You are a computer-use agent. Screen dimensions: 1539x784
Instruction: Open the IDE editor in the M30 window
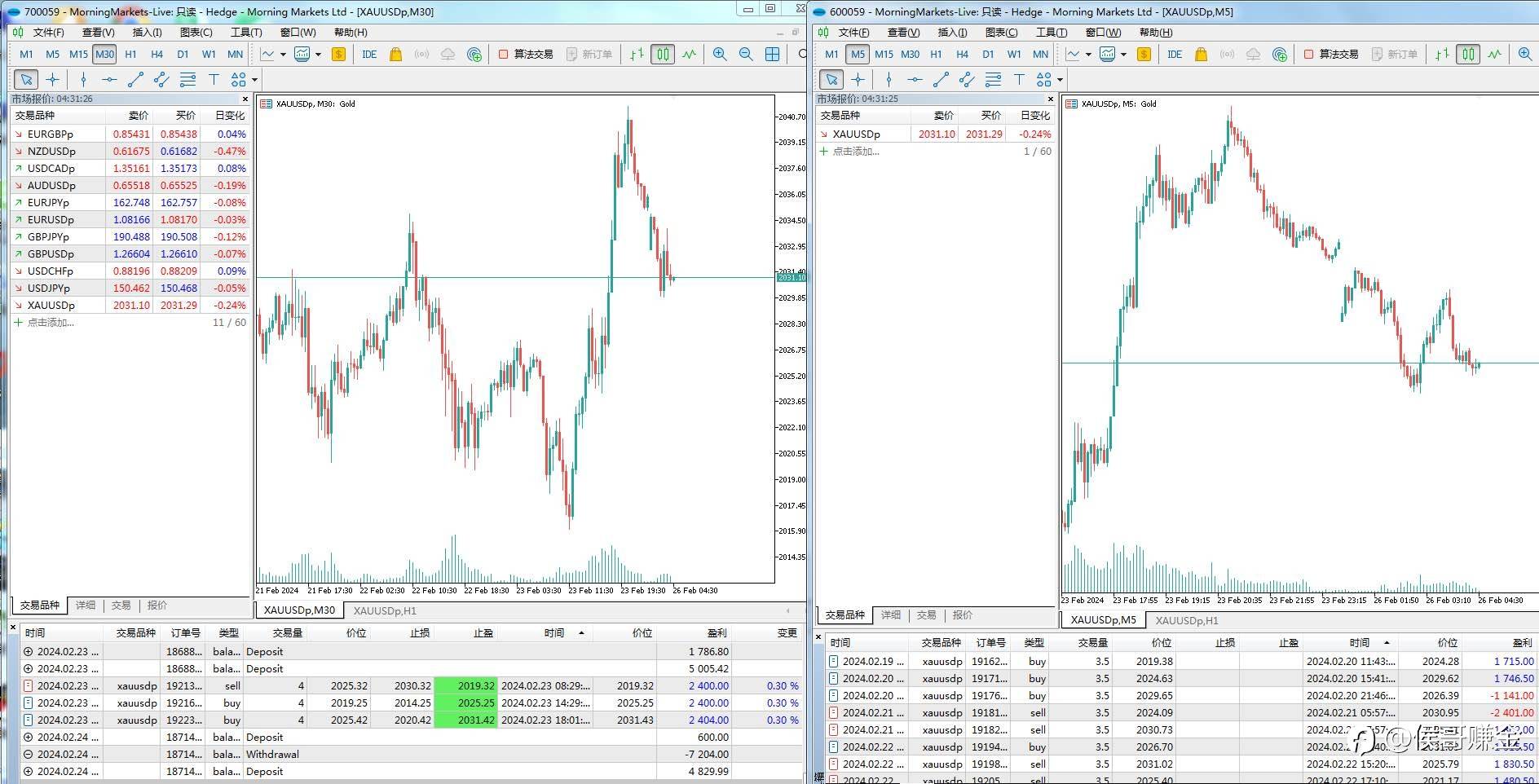pyautogui.click(x=369, y=54)
